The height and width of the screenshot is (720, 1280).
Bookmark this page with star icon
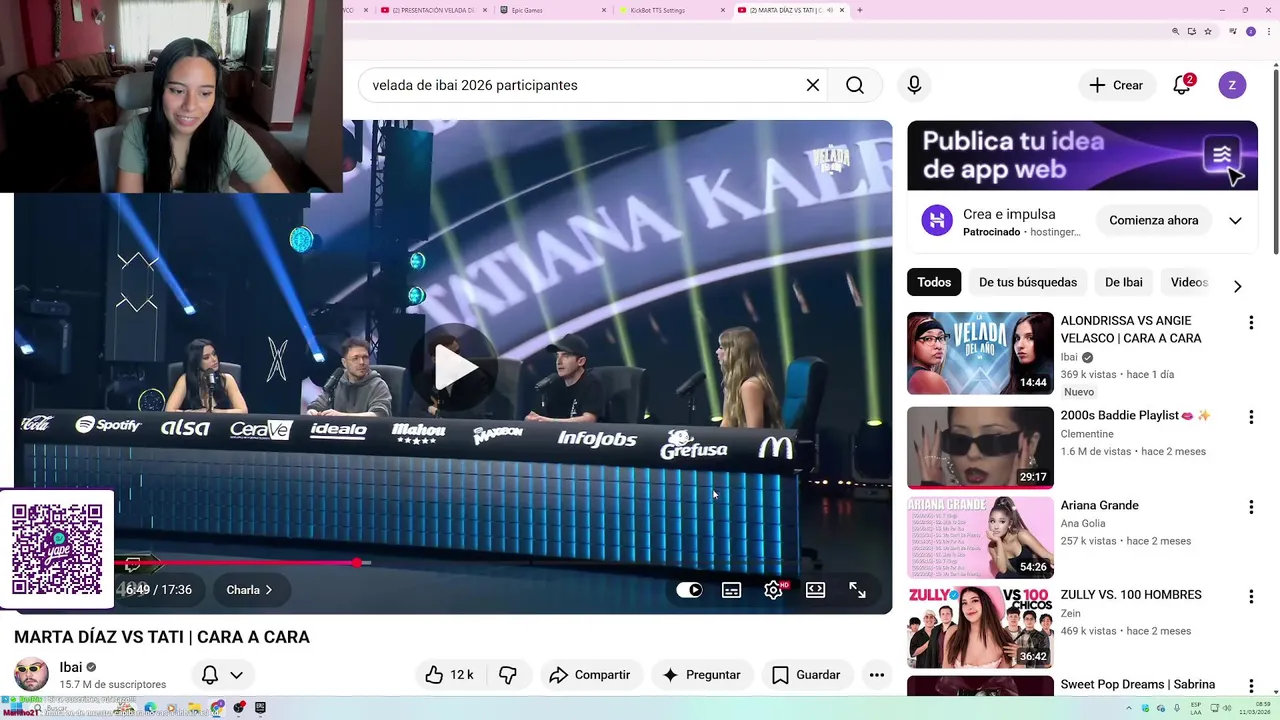pos(1208,32)
